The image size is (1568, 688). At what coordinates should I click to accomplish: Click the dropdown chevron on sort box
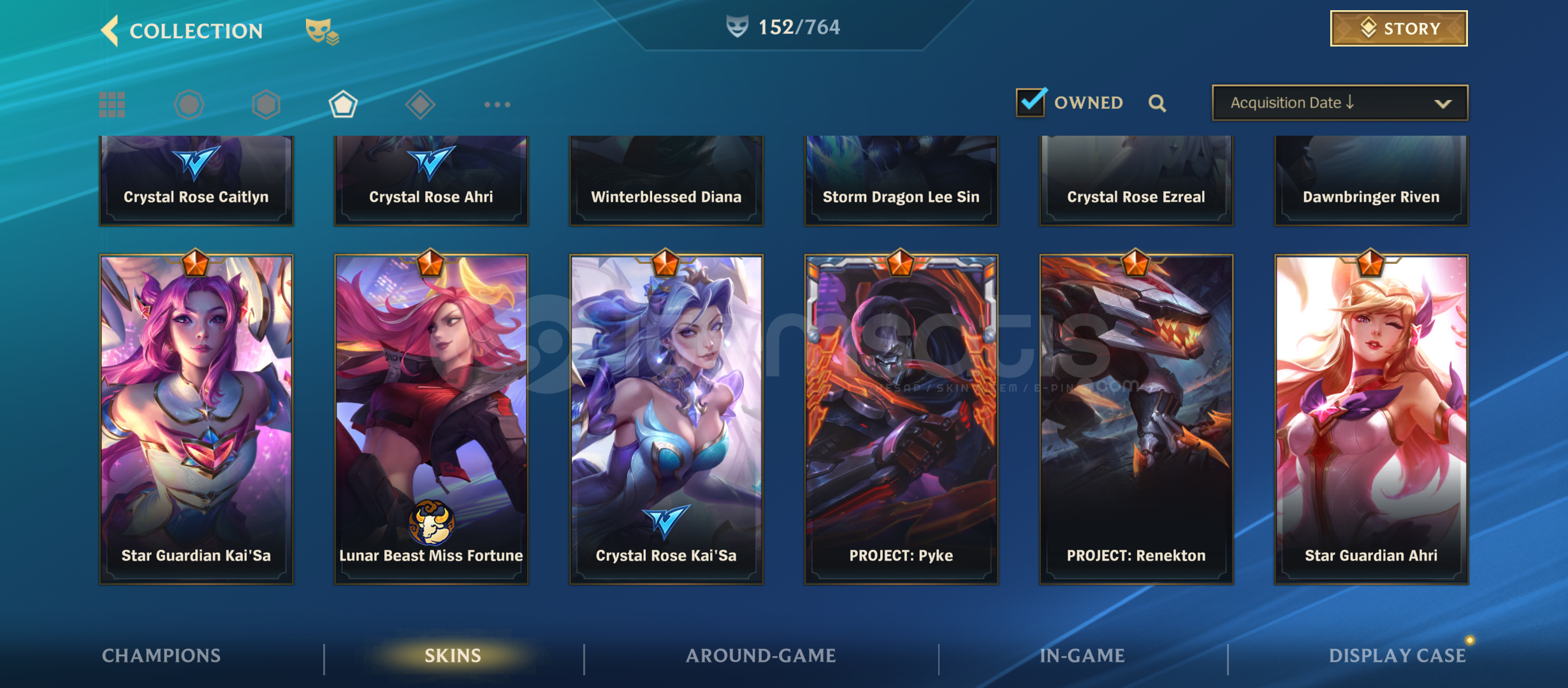click(x=1443, y=104)
